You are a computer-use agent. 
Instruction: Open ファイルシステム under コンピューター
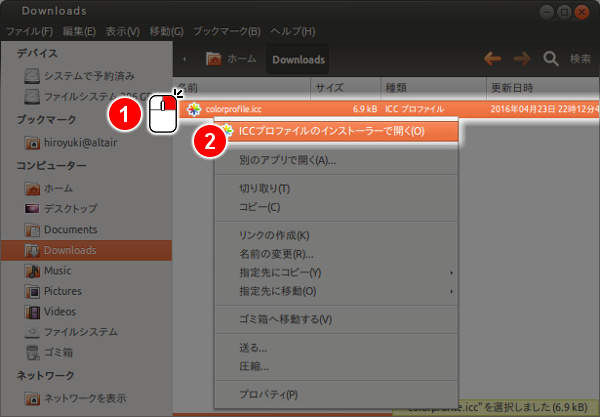coord(81,332)
